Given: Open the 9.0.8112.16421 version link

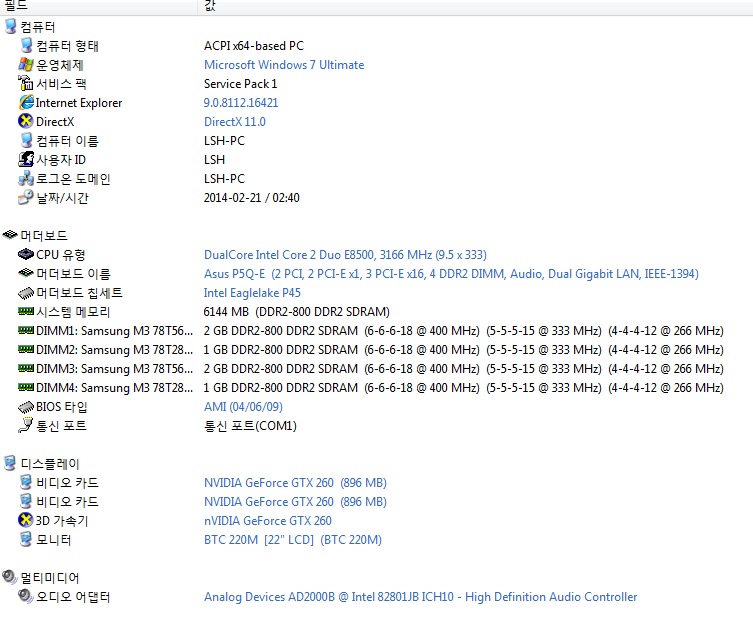Looking at the screenshot, I should coord(241,102).
